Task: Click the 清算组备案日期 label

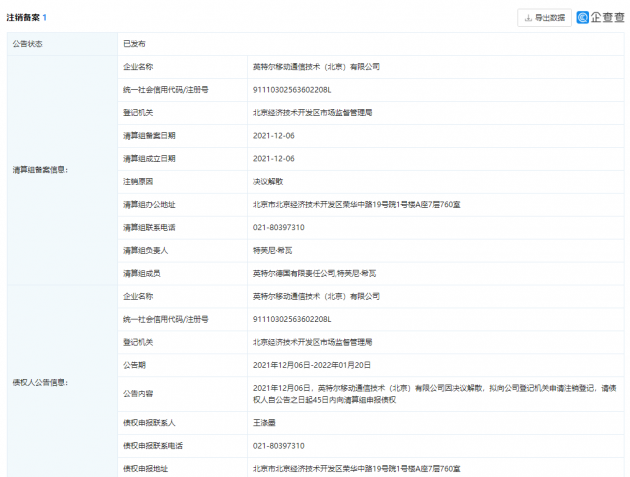Action: [x=149, y=136]
